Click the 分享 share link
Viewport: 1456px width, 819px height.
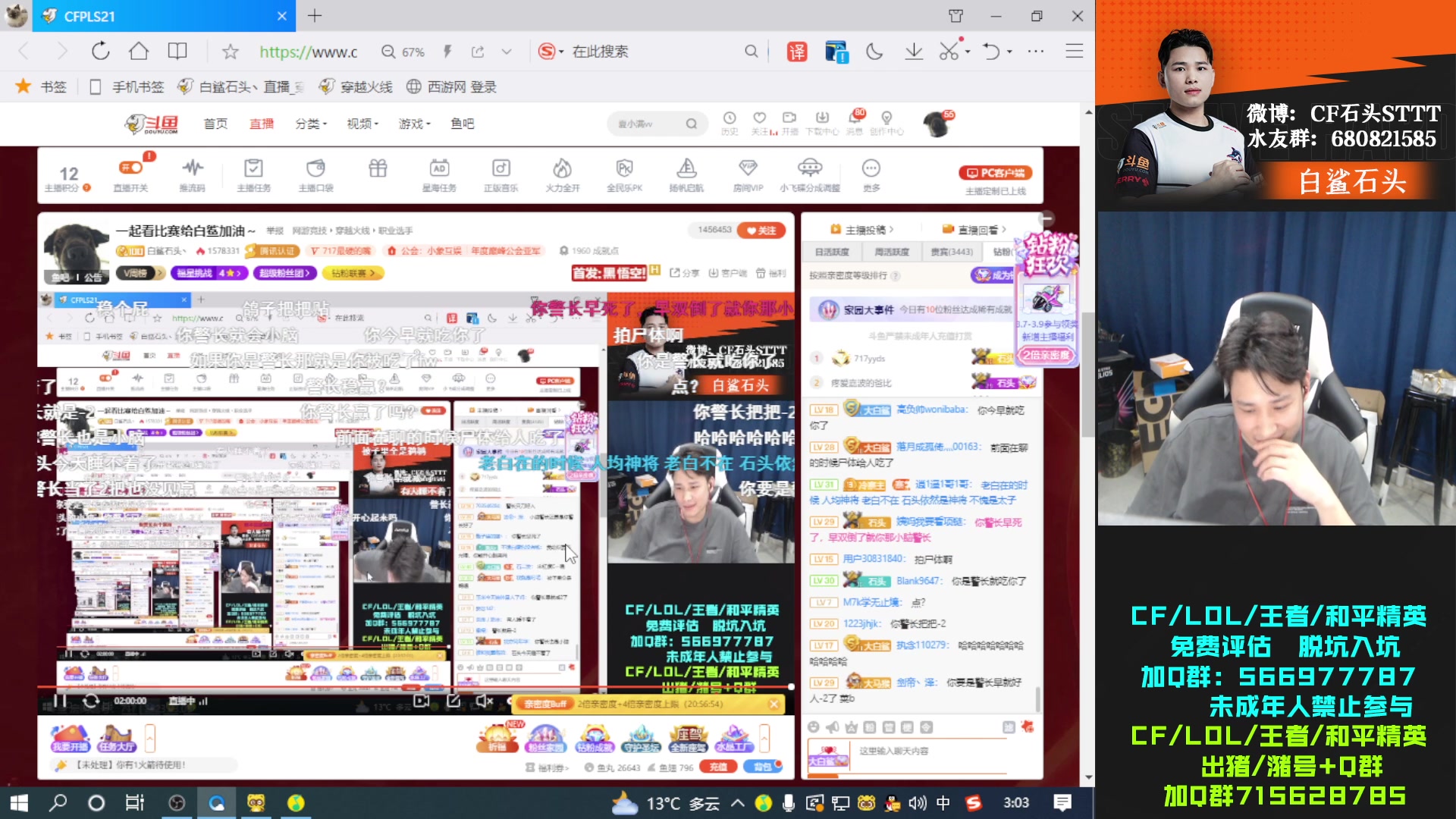(x=684, y=273)
